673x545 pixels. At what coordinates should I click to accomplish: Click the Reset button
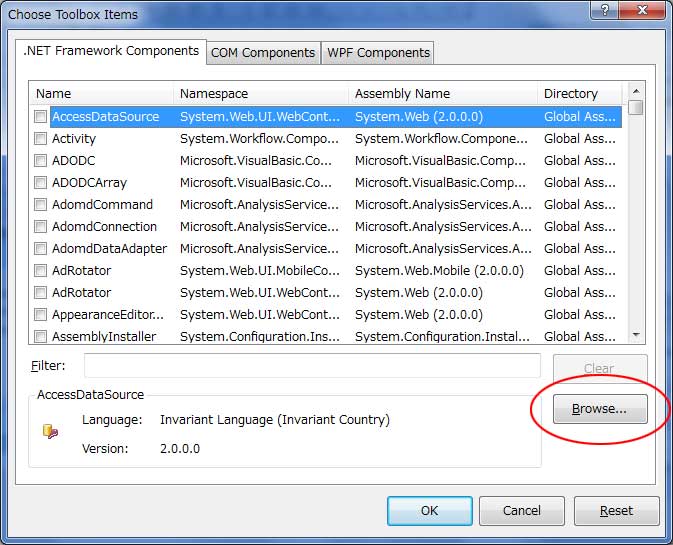coord(616,511)
